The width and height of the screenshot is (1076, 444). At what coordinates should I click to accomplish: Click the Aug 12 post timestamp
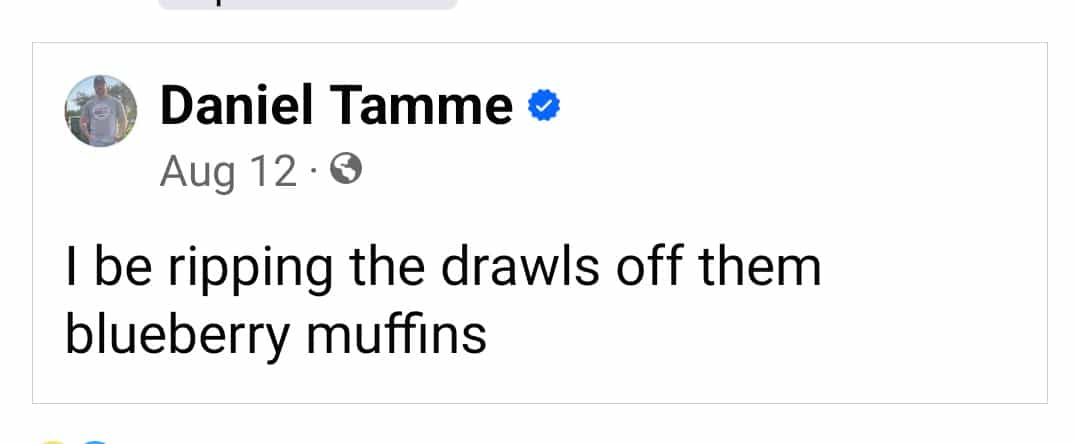pyautogui.click(x=228, y=173)
